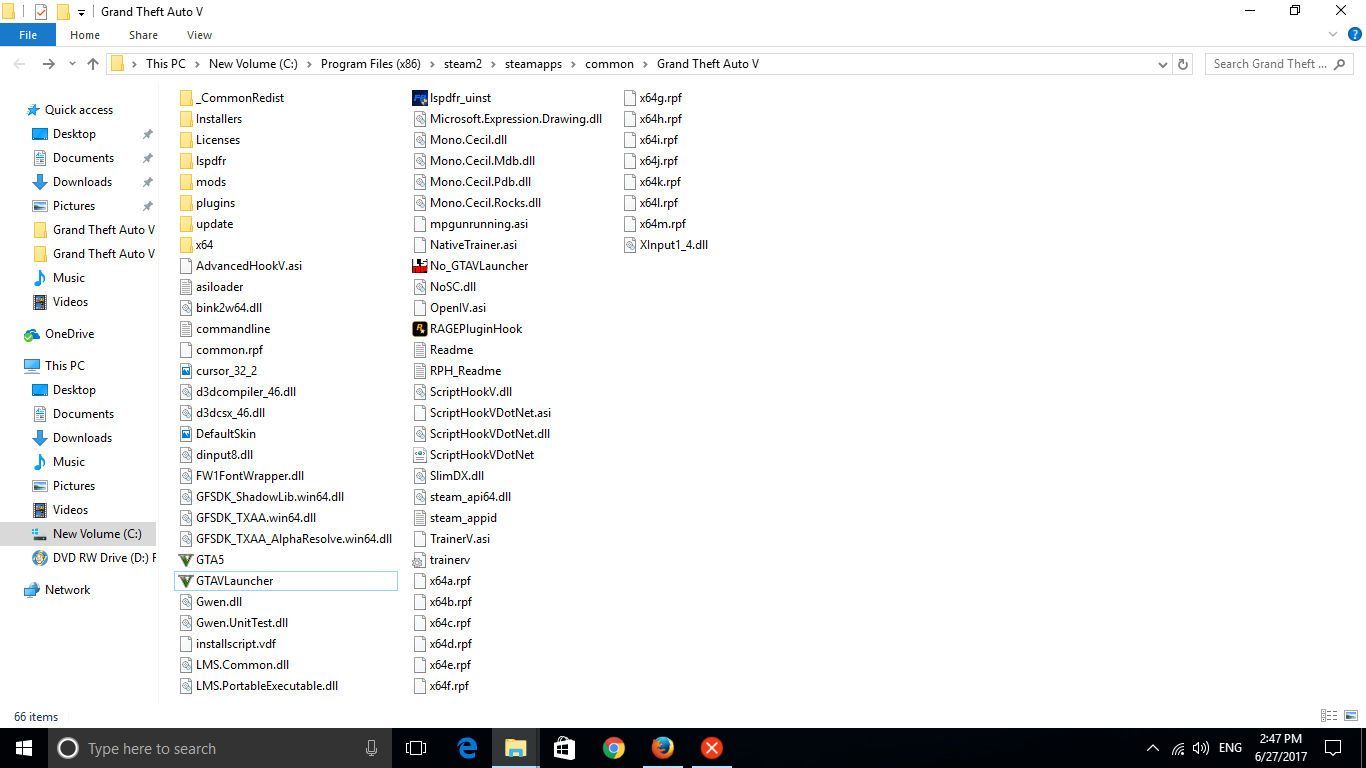1366x768 pixels.
Task: Expand This PC breadcrumb arrow
Action: (x=197, y=64)
